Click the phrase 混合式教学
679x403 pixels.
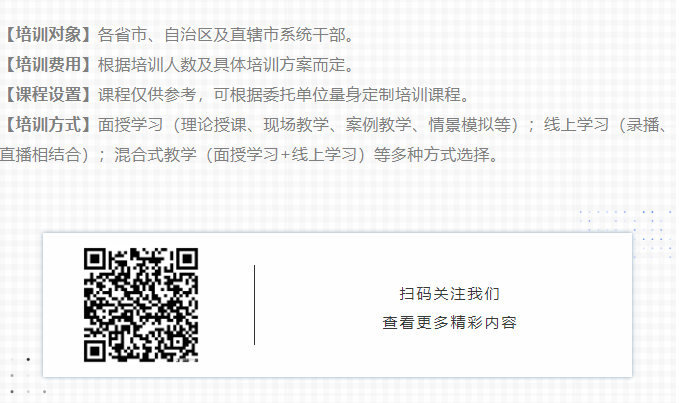pos(155,155)
